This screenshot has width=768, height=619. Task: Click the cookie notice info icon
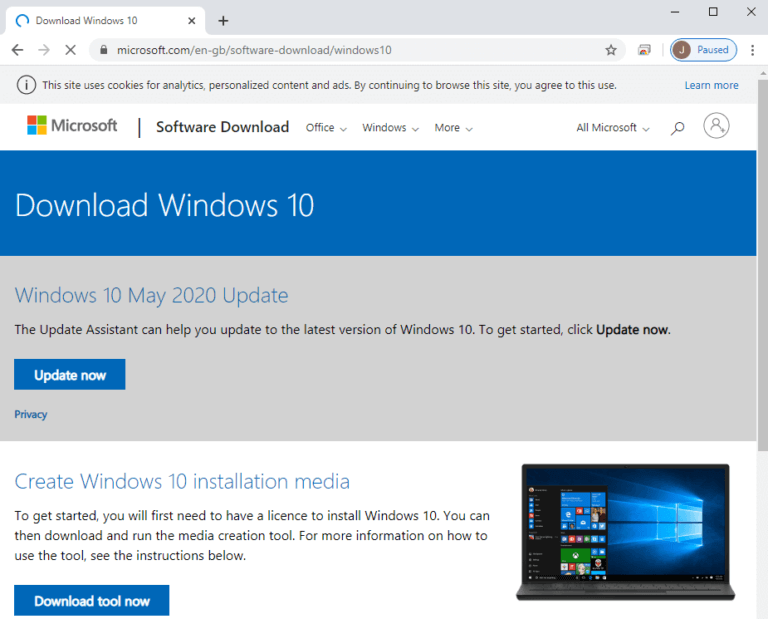26,85
